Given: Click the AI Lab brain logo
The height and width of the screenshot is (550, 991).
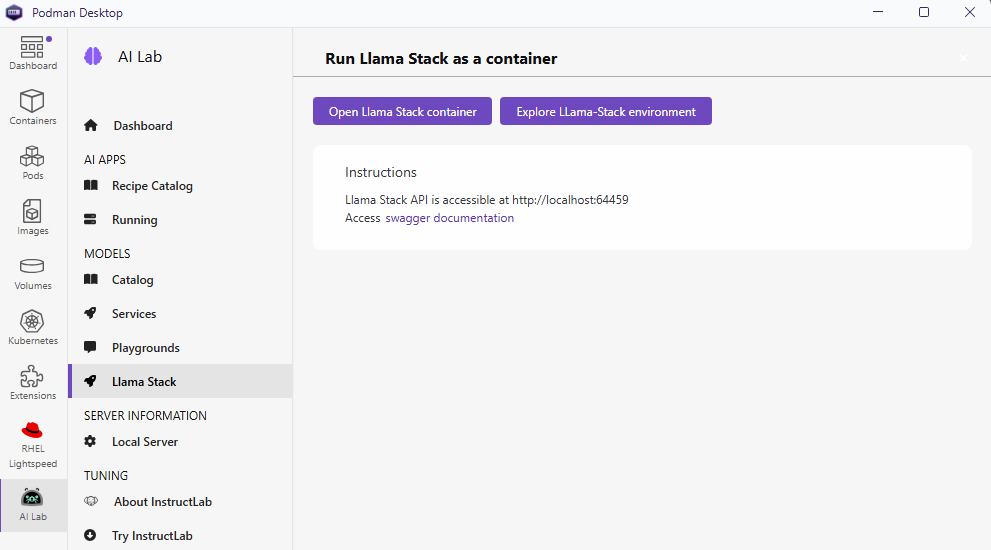Looking at the screenshot, I should (x=93, y=57).
